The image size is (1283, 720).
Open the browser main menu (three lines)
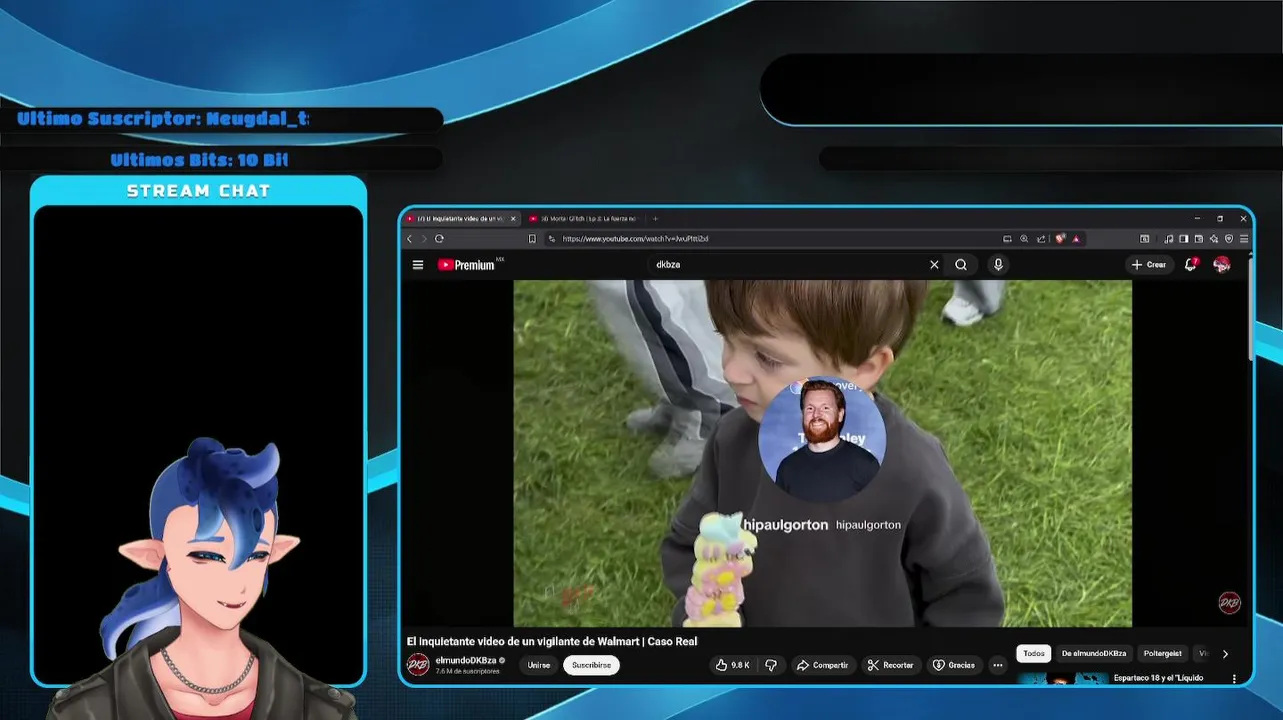tap(1244, 239)
